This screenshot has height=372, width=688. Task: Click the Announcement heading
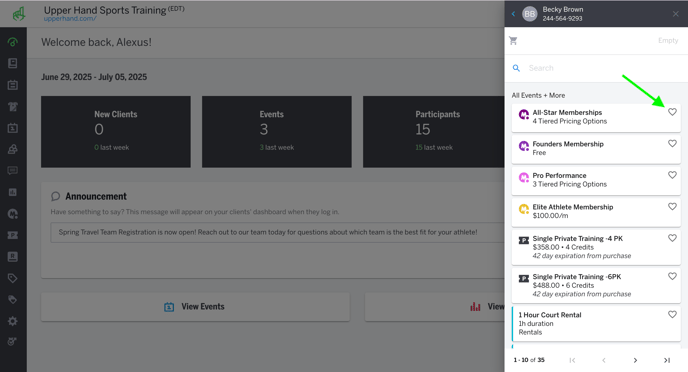click(x=96, y=197)
